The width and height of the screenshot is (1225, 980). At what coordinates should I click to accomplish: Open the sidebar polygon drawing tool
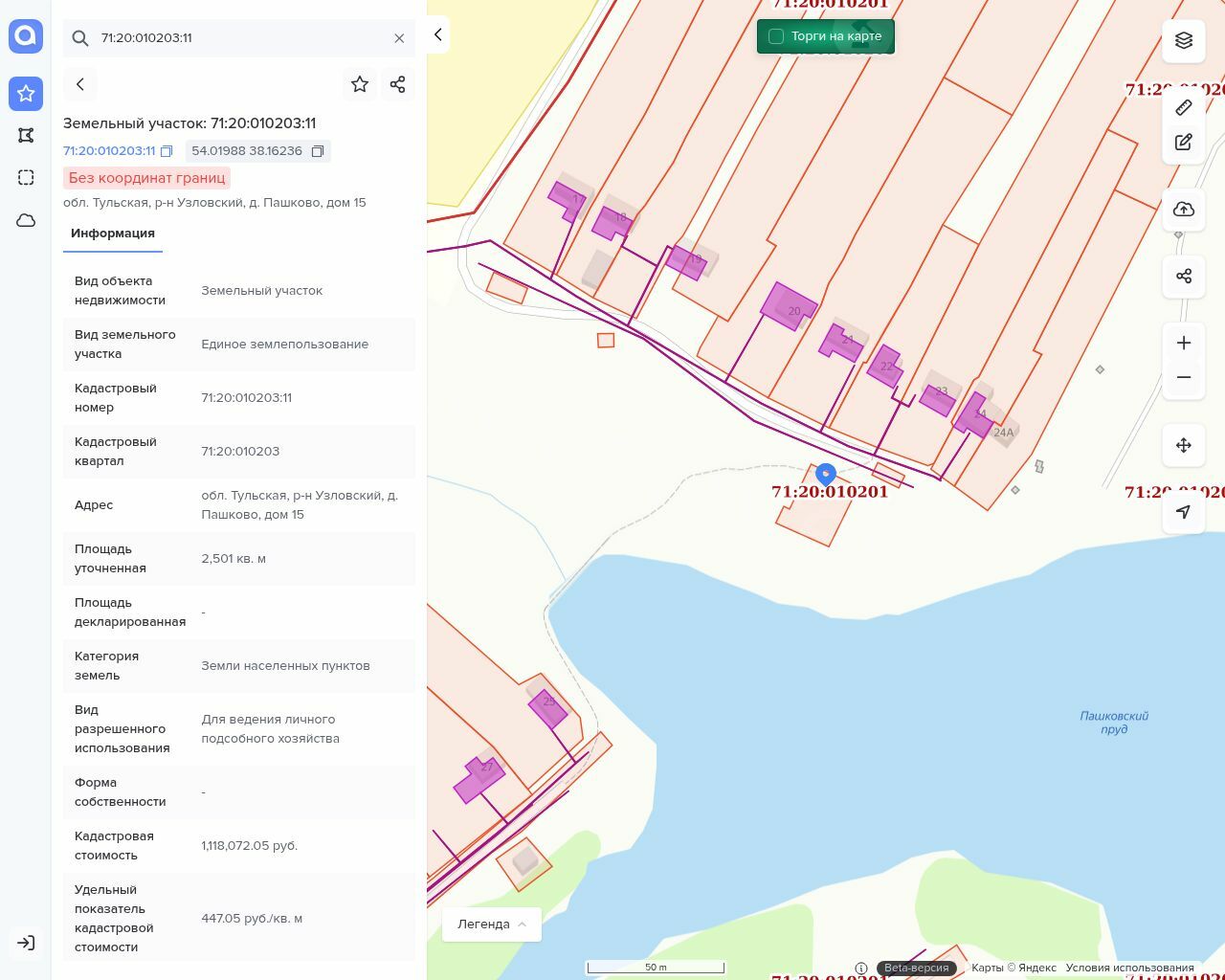point(26,136)
